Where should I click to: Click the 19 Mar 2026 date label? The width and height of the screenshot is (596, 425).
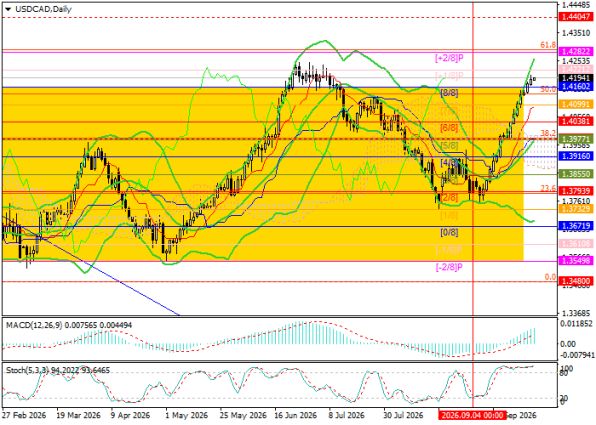pos(79,414)
